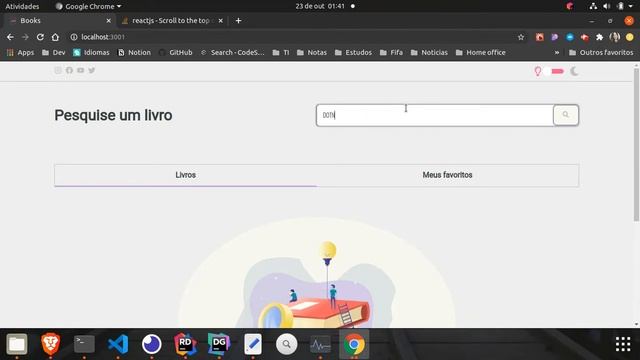Click the blue round extension icon

point(570,37)
